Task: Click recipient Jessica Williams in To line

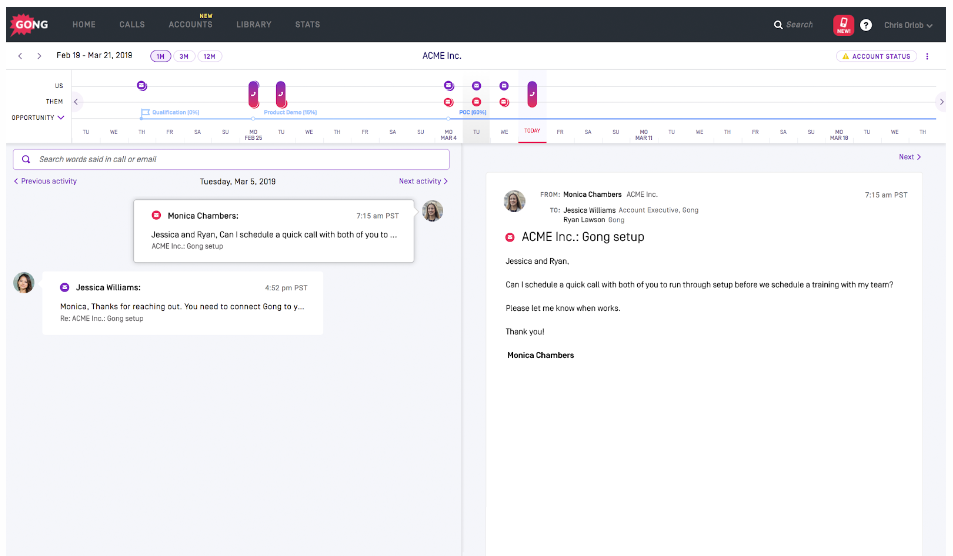Action: point(589,210)
